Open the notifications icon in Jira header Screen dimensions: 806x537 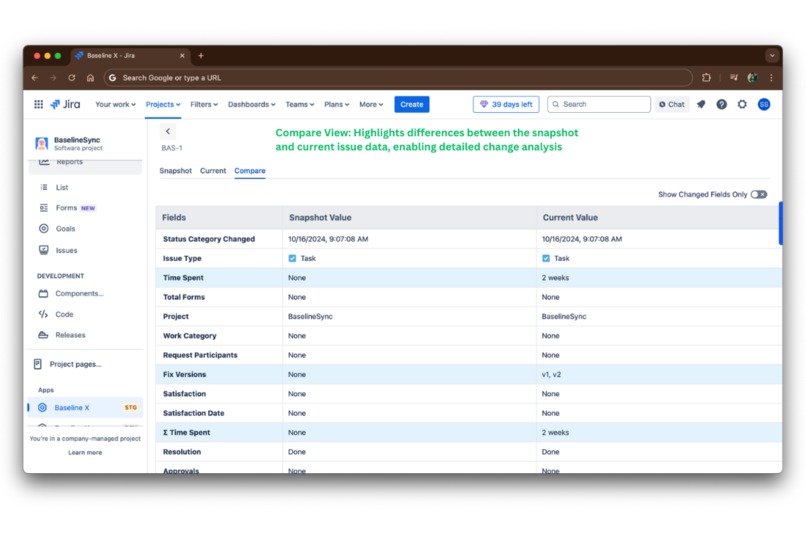tap(701, 104)
